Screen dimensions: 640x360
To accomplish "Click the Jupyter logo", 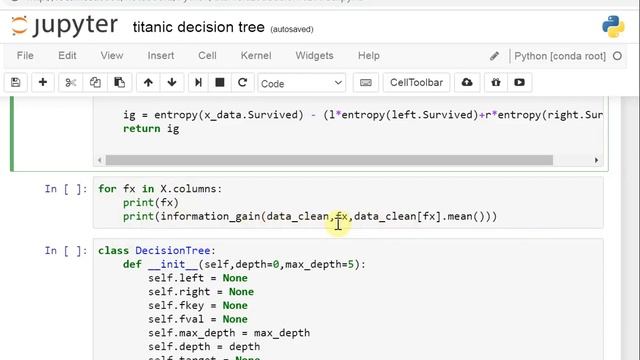I will pyautogui.click(x=64, y=26).
